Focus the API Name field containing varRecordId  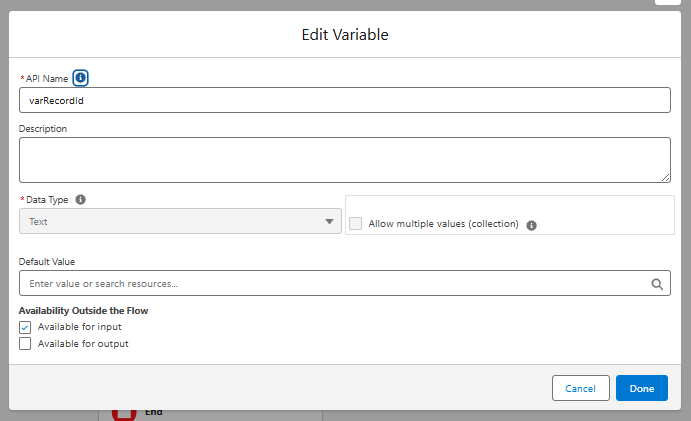tap(345, 100)
